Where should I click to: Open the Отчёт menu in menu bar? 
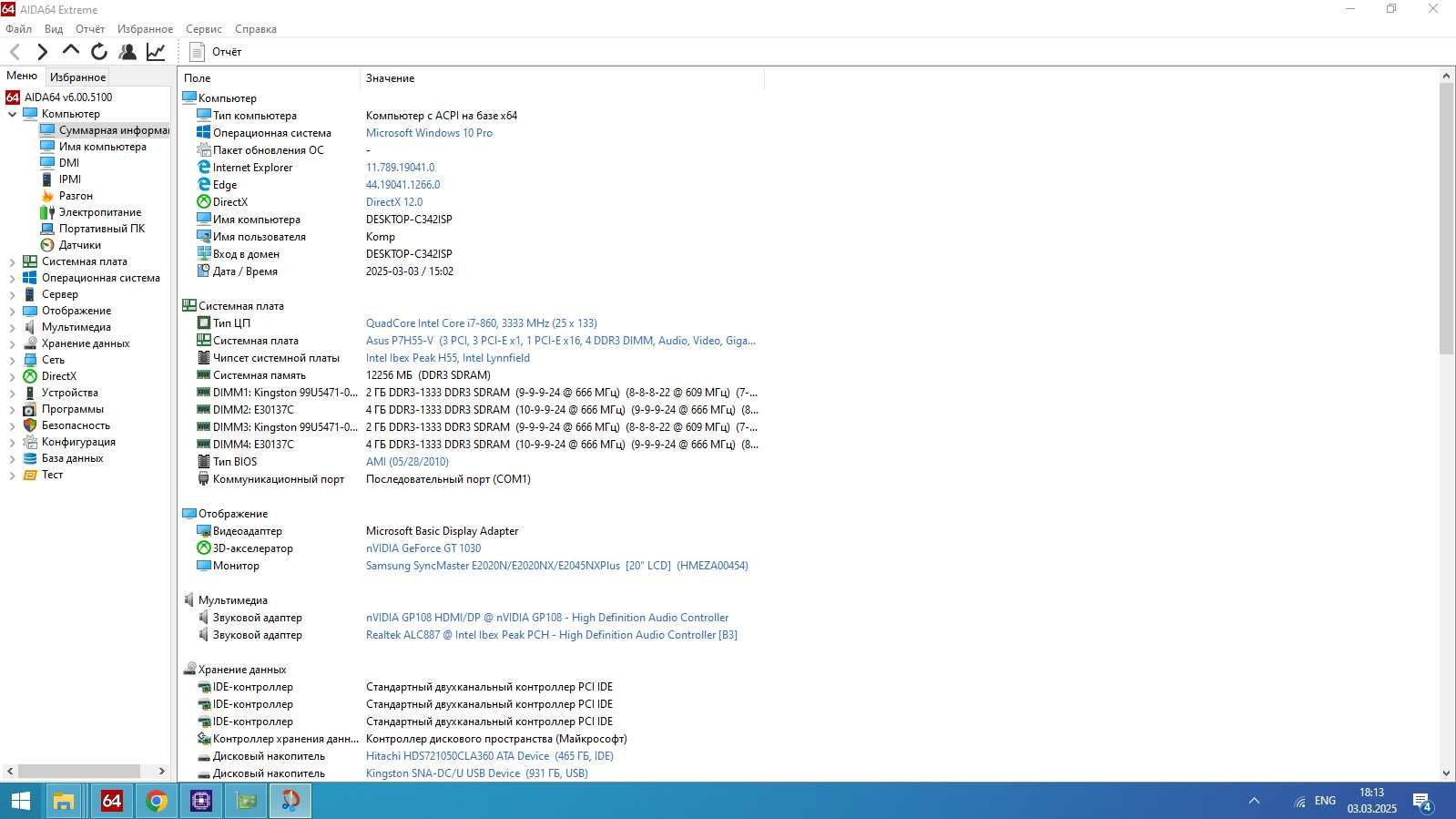[x=90, y=29]
